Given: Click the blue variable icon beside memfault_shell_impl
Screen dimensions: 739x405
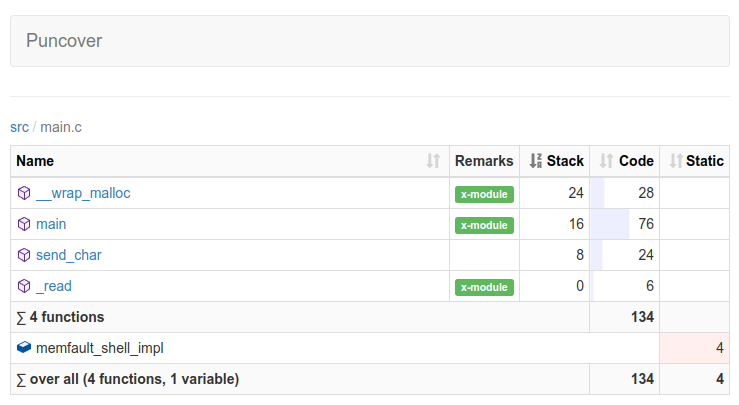Looking at the screenshot, I should tap(24, 348).
